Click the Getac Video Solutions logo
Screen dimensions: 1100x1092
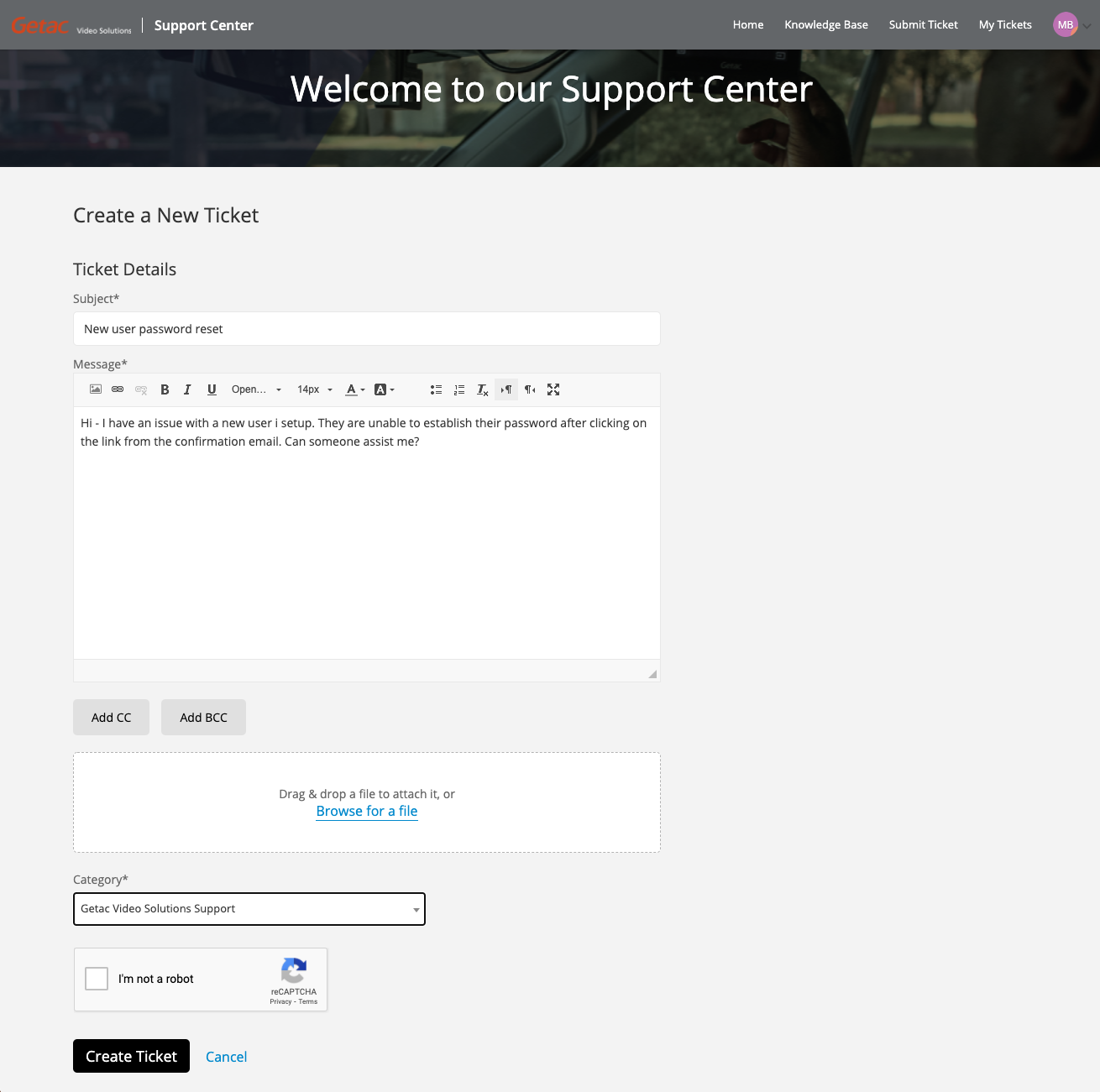[71, 26]
